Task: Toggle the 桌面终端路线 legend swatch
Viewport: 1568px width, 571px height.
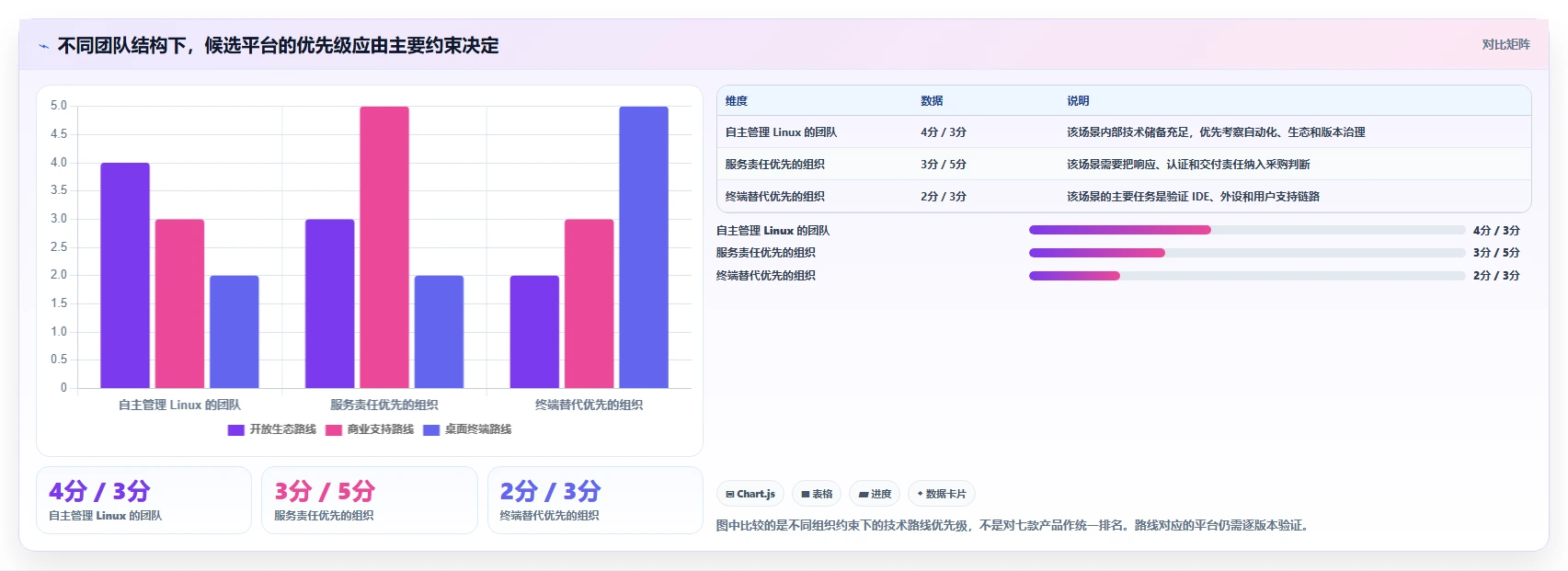Action: (431, 429)
